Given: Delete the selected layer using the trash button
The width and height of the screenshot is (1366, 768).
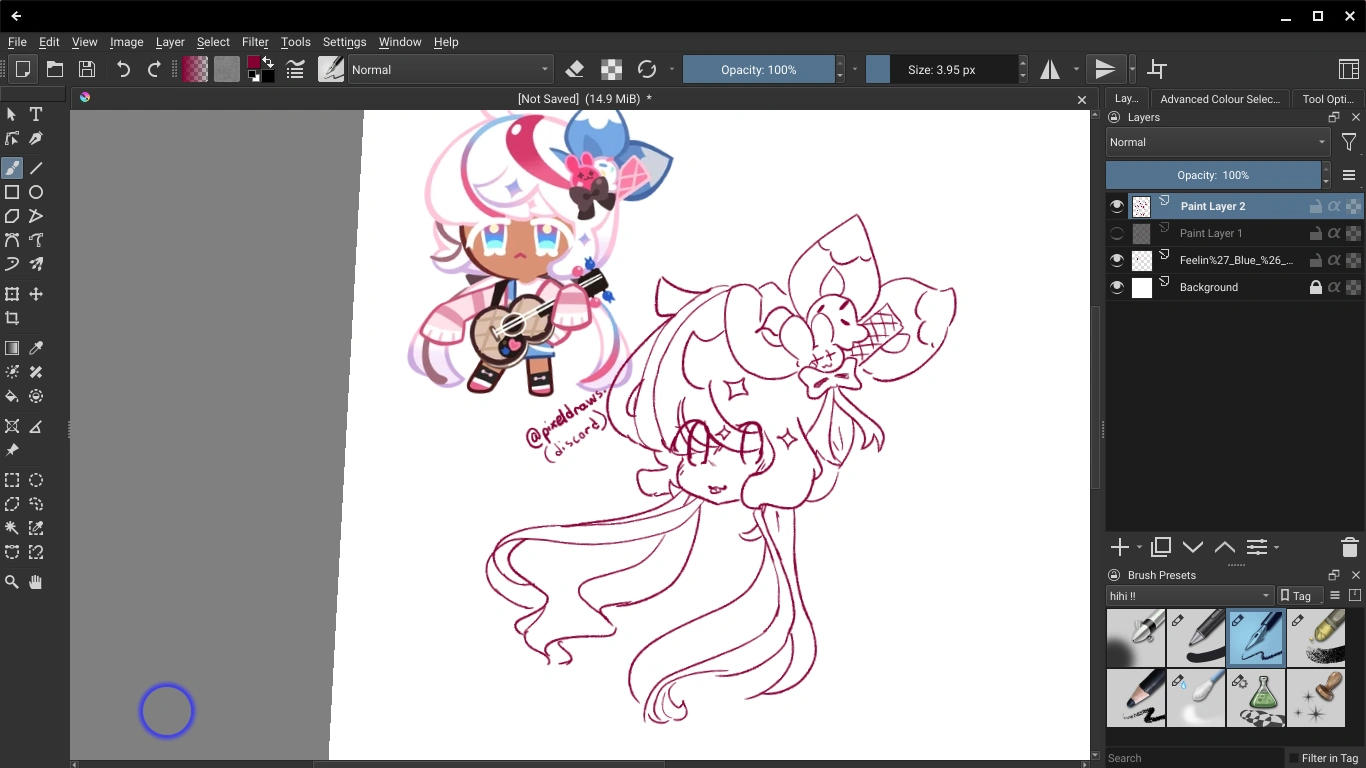Looking at the screenshot, I should (1349, 547).
